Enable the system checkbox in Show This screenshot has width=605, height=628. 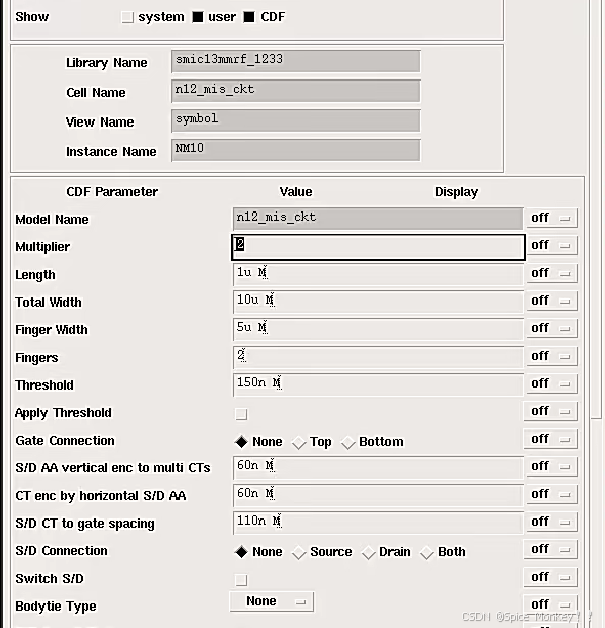[x=127, y=17]
